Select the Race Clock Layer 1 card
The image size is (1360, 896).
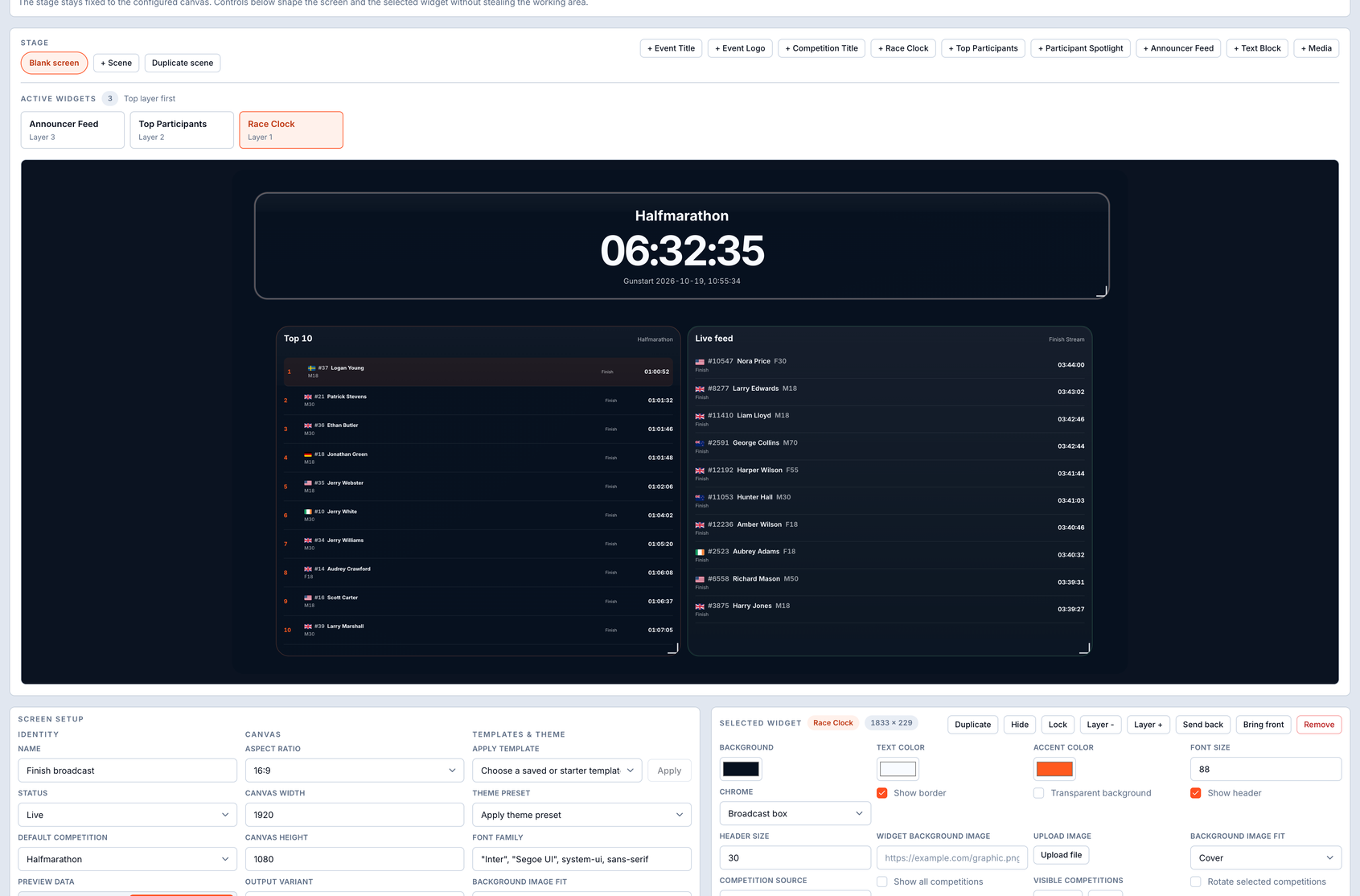(291, 129)
